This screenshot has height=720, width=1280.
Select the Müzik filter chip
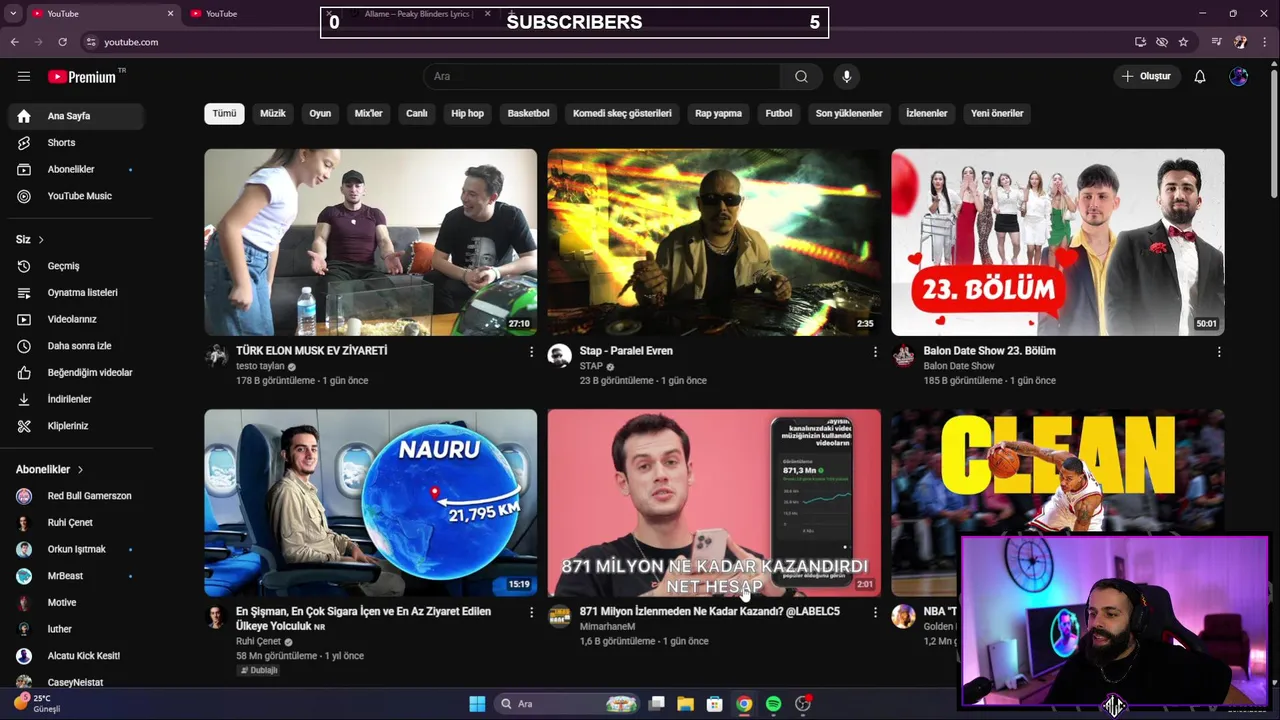click(x=273, y=113)
